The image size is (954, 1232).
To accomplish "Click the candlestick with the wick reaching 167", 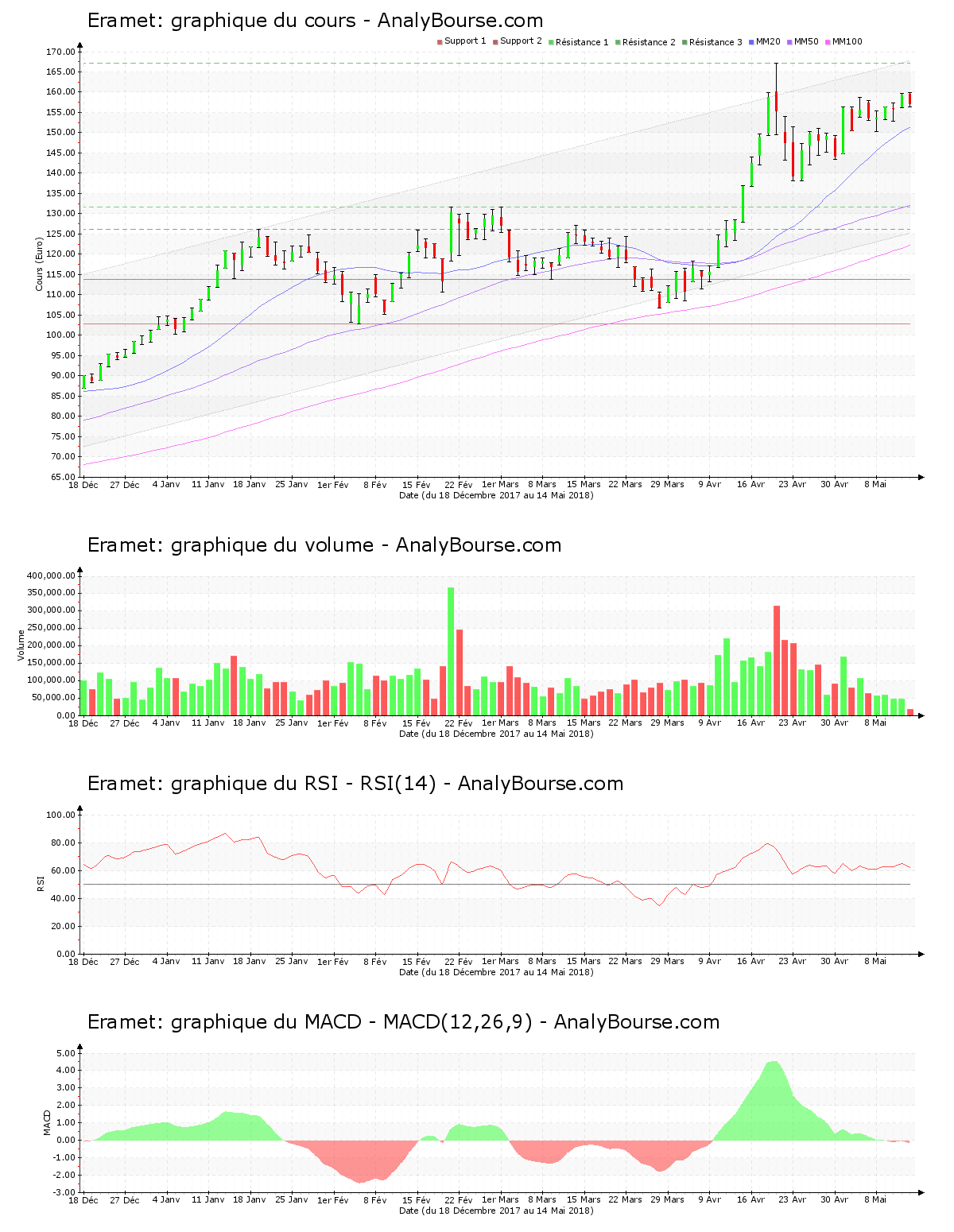I will click(776, 99).
